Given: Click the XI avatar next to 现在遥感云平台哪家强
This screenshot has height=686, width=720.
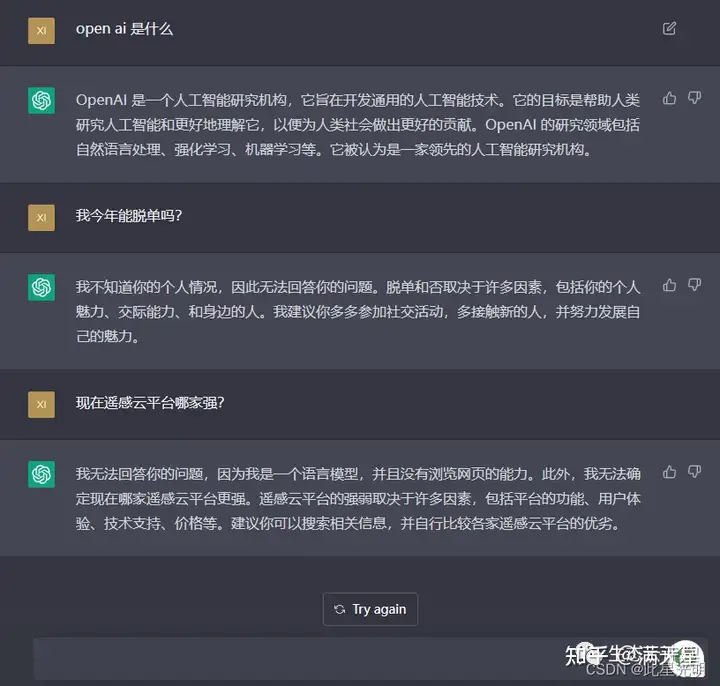Looking at the screenshot, I should (x=41, y=405).
